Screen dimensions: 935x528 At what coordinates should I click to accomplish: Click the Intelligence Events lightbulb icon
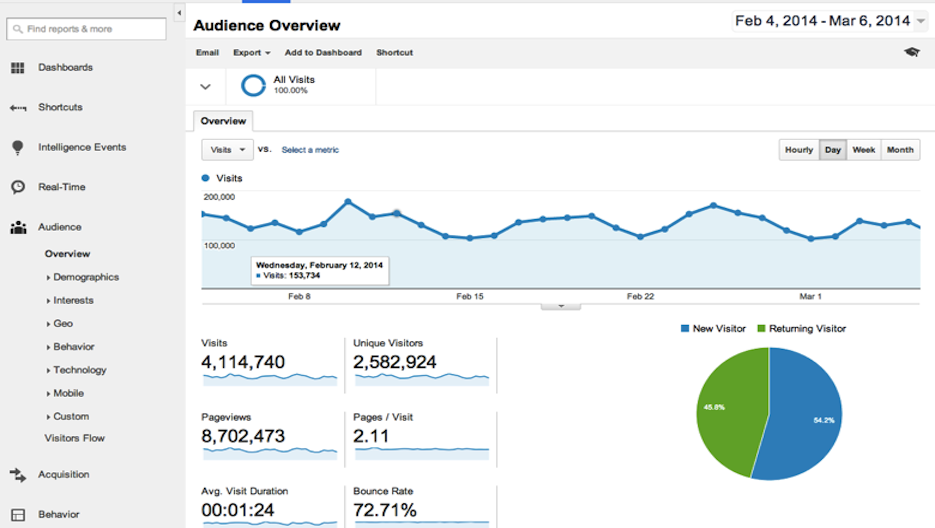click(18, 148)
